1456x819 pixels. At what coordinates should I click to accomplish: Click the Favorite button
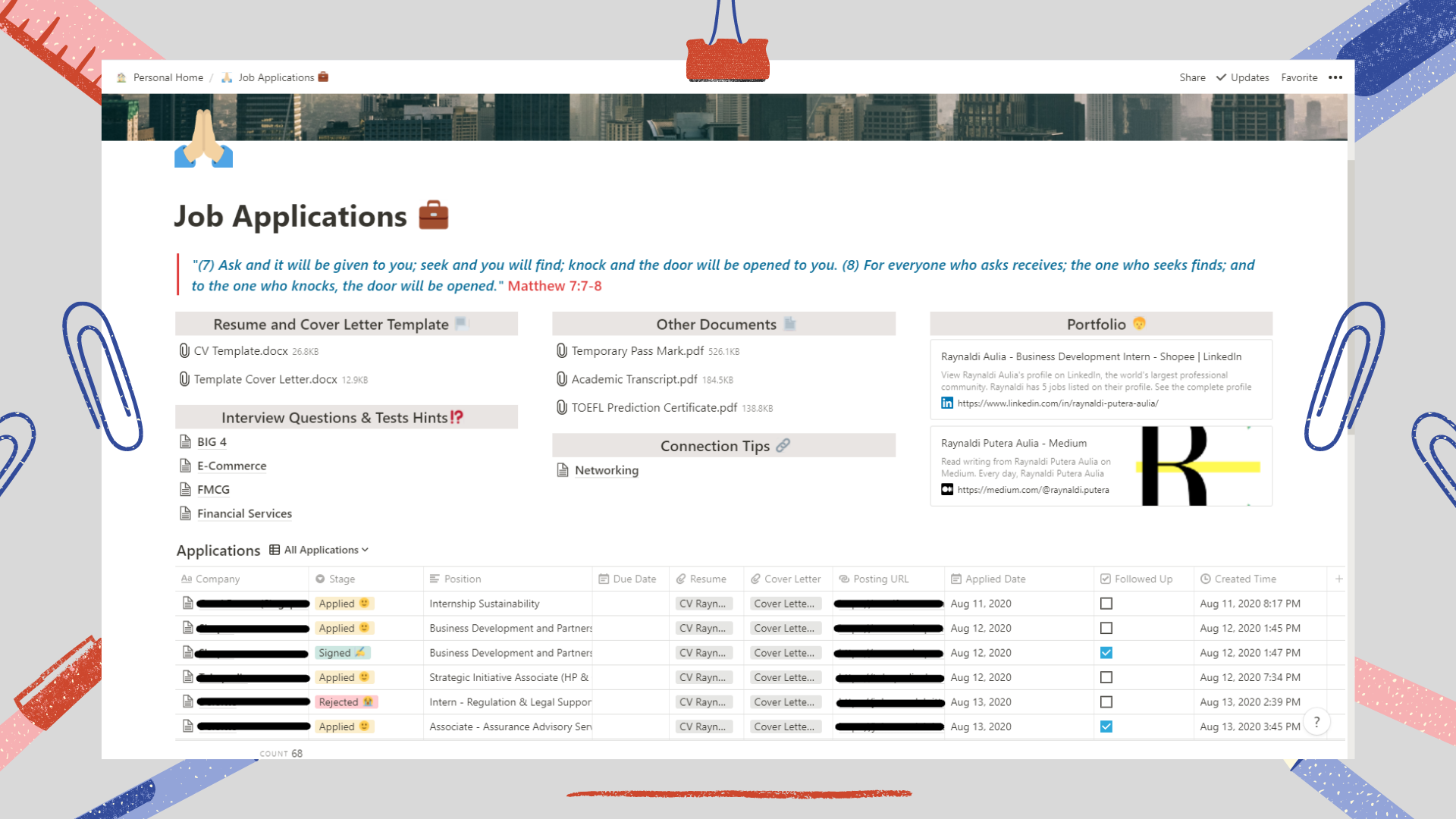click(x=1299, y=77)
